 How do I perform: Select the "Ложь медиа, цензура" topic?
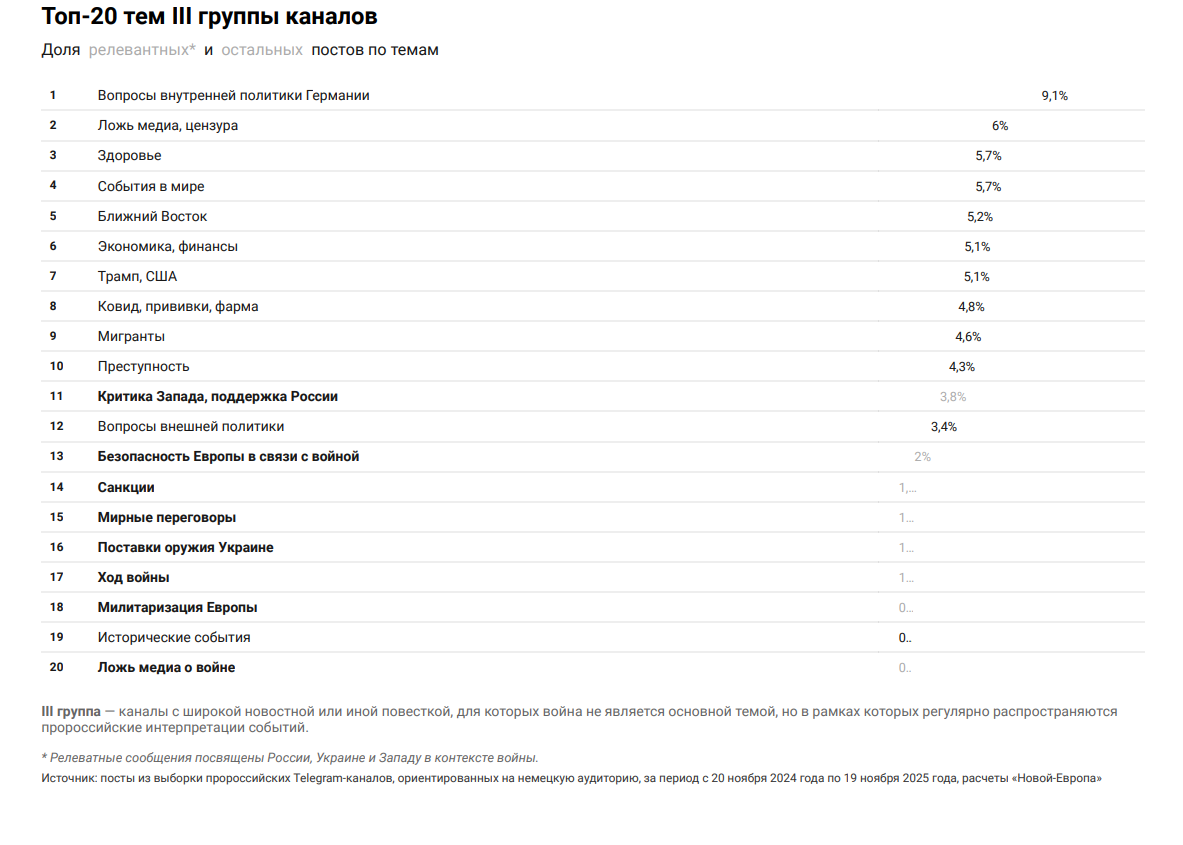167,126
